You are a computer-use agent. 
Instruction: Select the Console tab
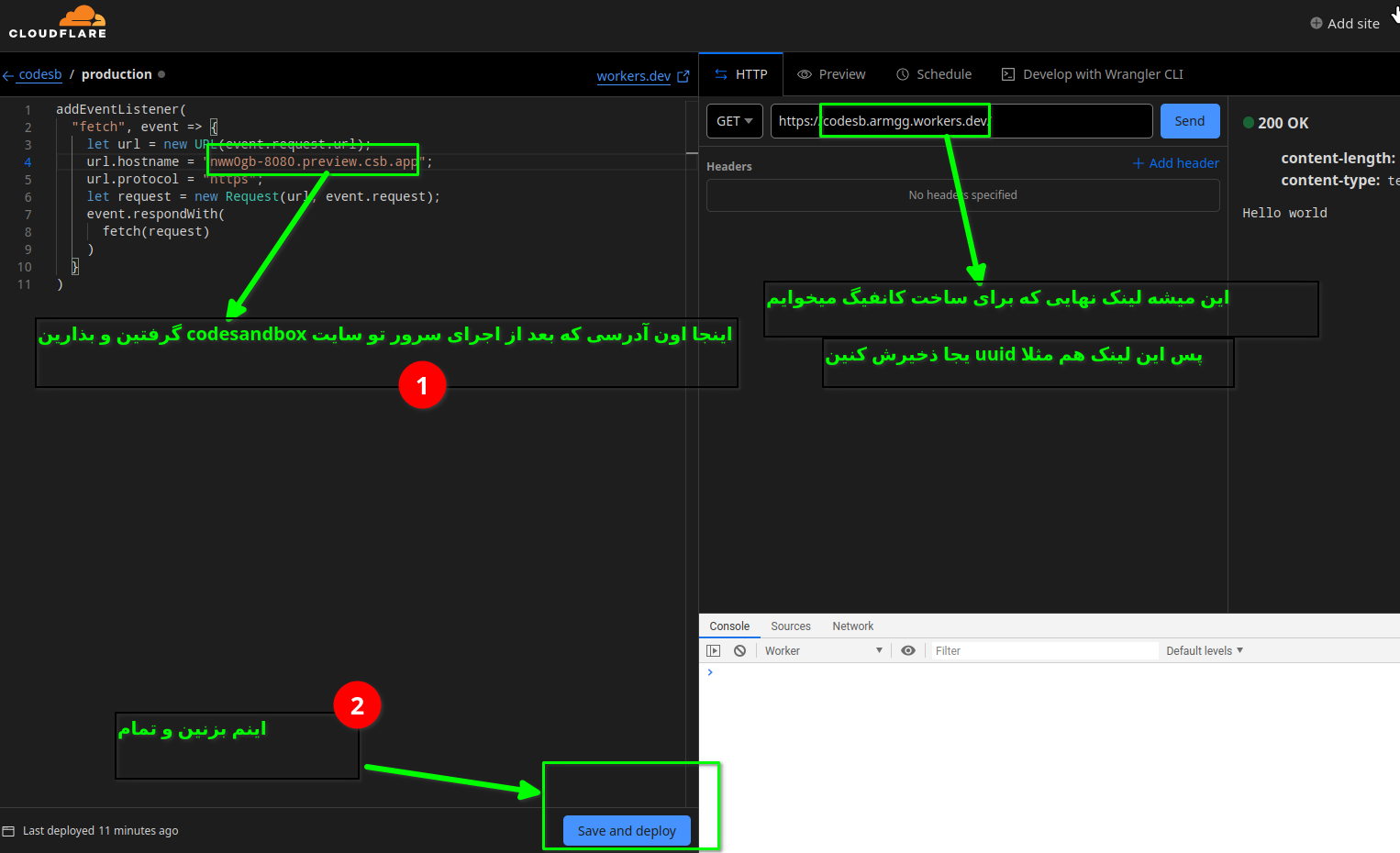(729, 626)
